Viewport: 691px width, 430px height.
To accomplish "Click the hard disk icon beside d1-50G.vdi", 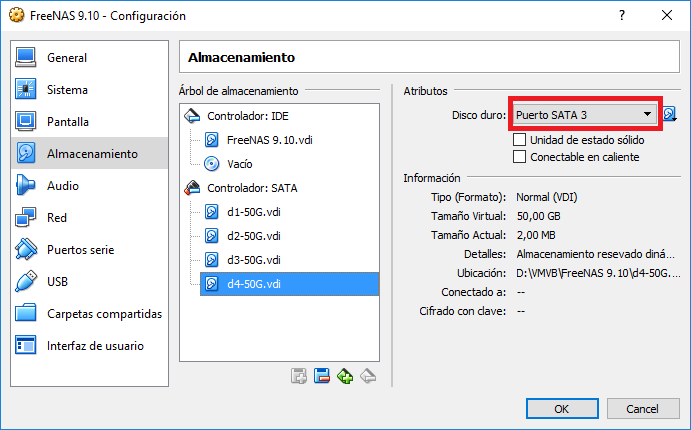I will pyautogui.click(x=212, y=212).
